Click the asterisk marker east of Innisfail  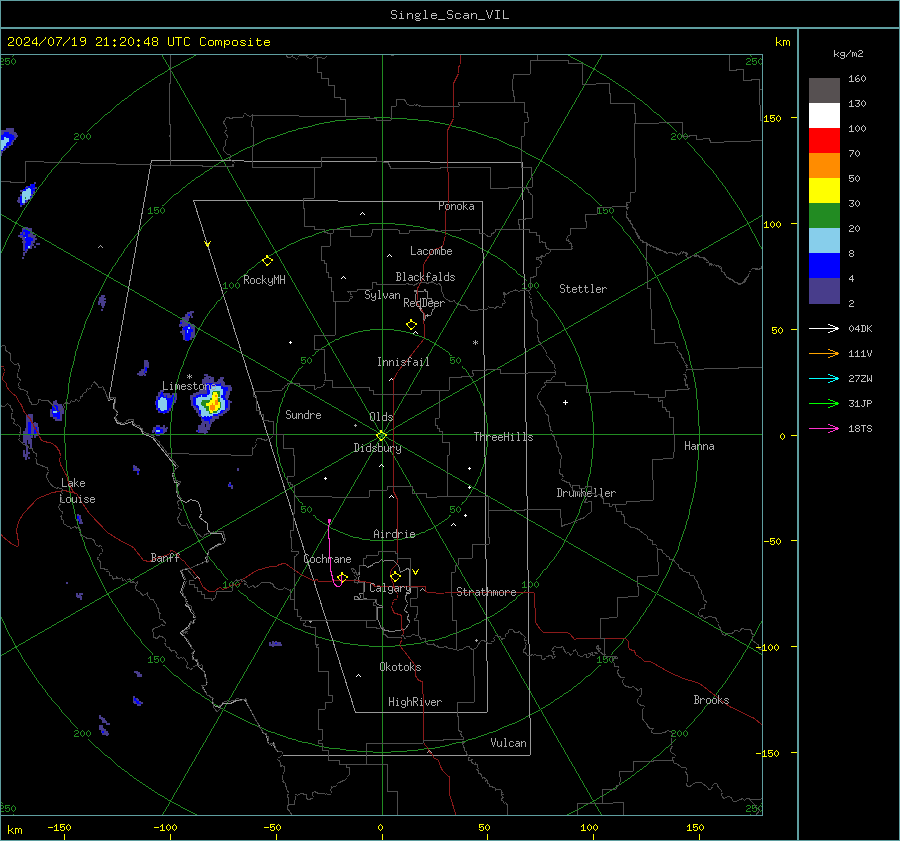[x=475, y=343]
